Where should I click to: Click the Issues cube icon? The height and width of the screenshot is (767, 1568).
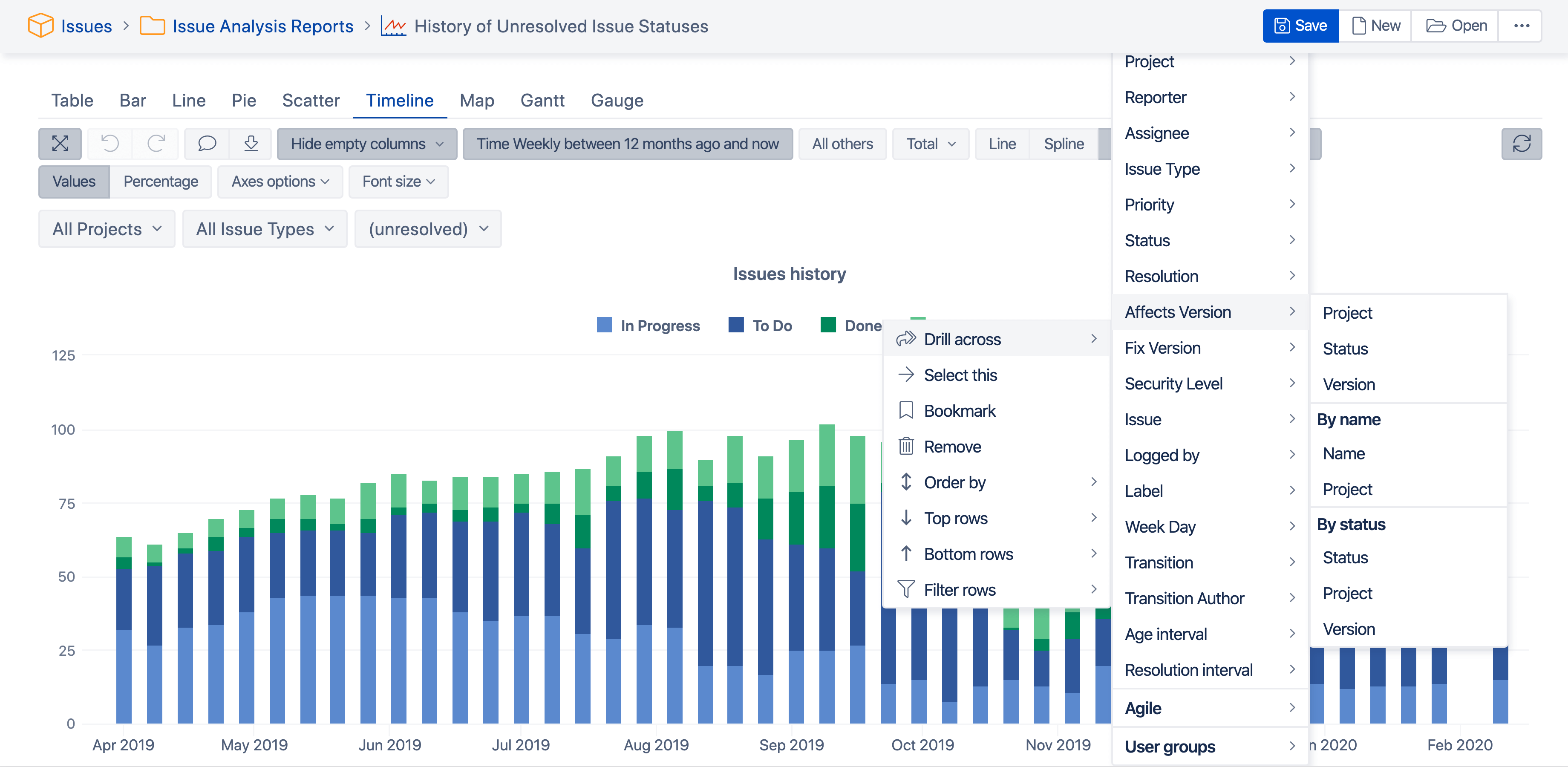41,26
